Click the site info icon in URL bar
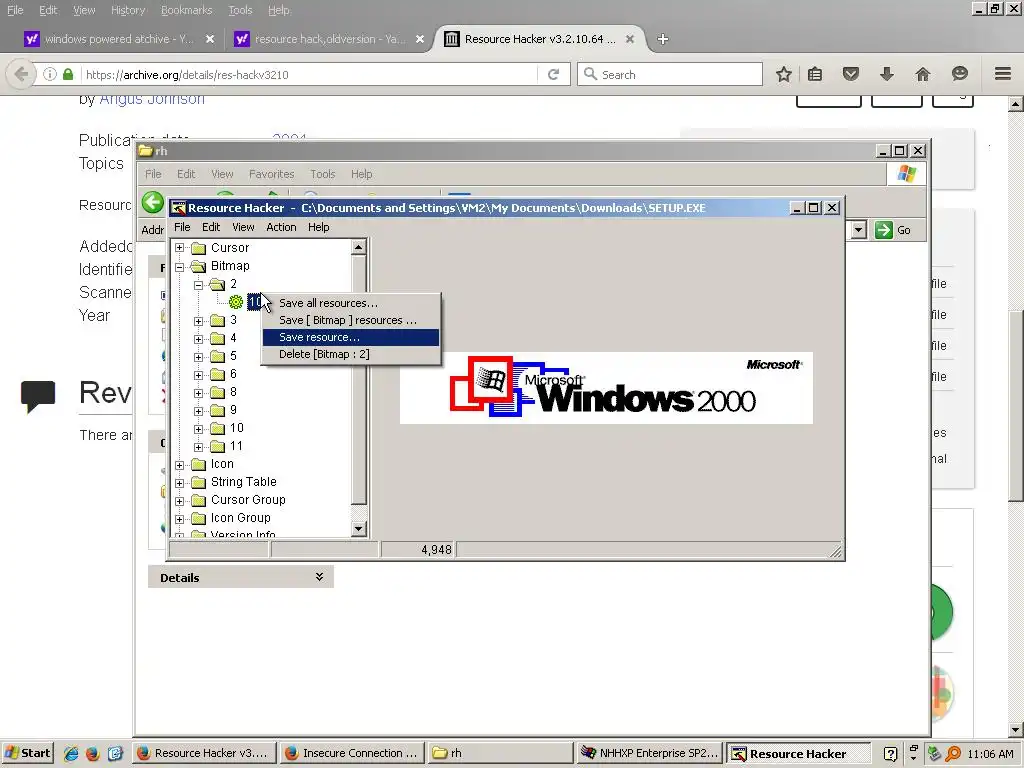 click(50, 74)
